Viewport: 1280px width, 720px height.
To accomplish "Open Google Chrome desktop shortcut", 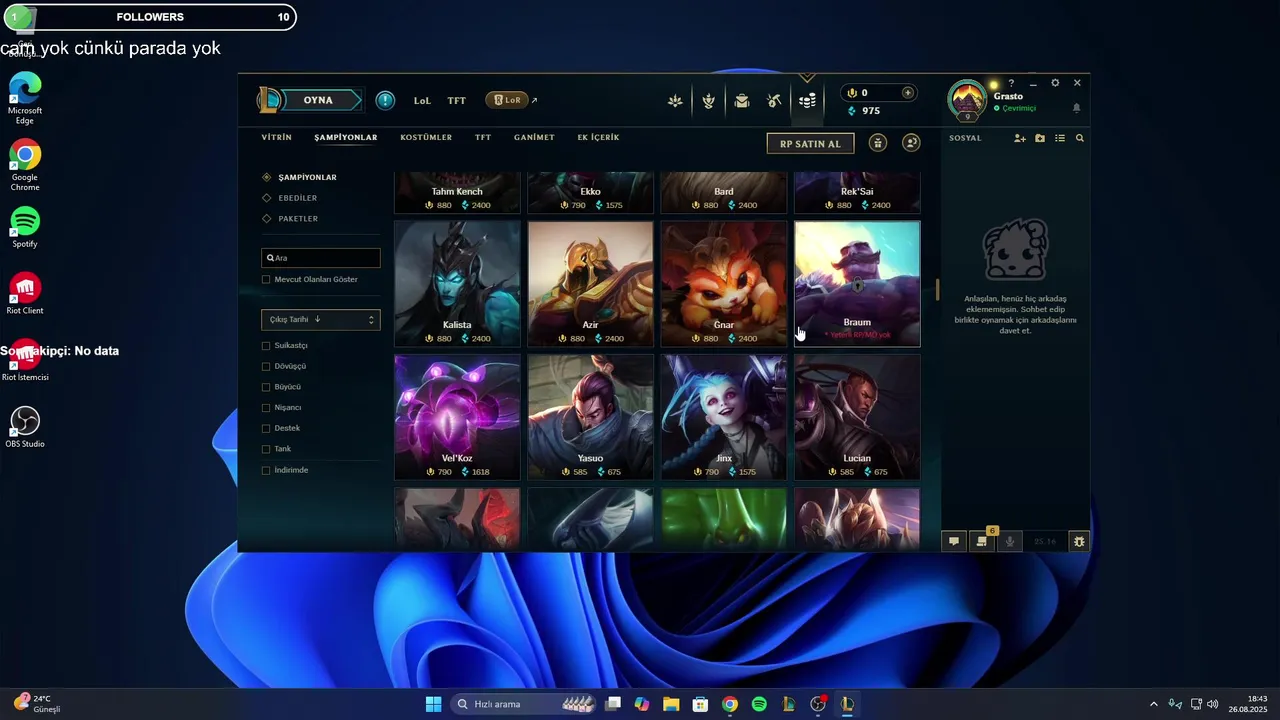I will coord(25,166).
